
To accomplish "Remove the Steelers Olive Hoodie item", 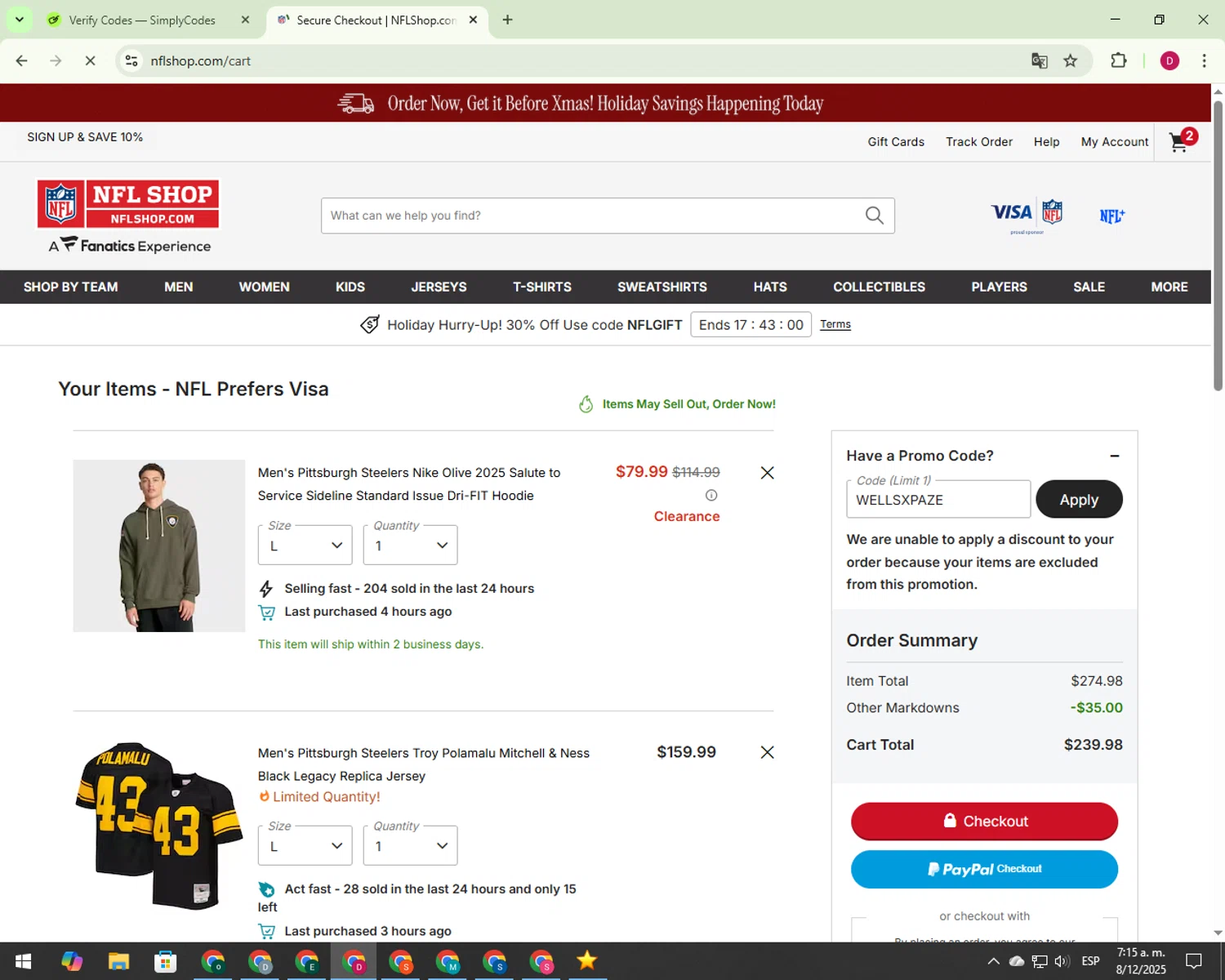I will pyautogui.click(x=767, y=473).
